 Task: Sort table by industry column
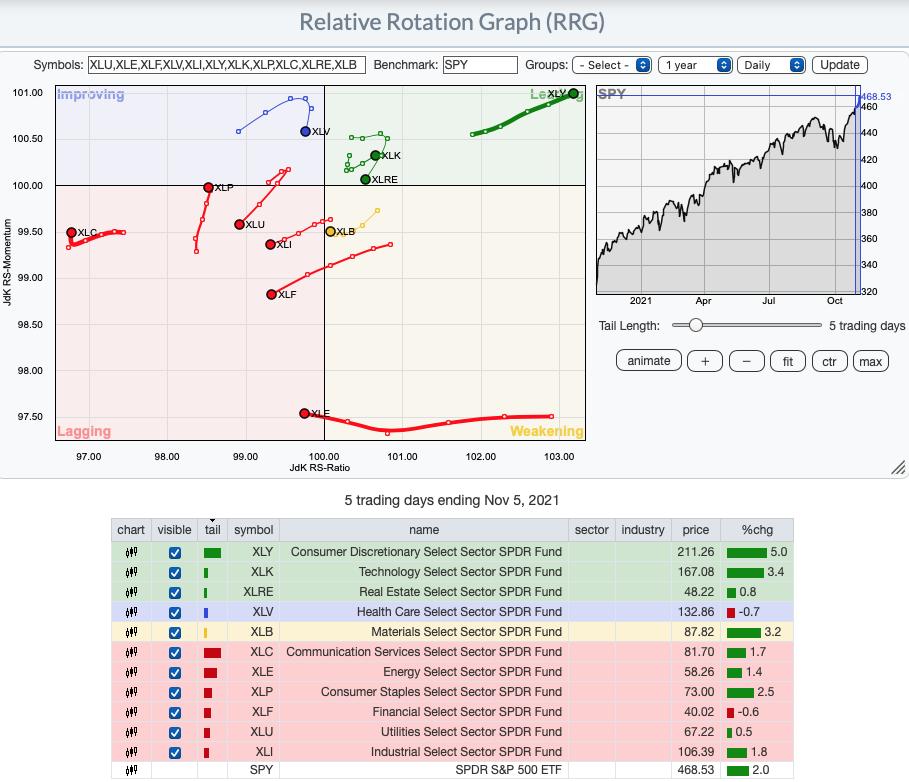[643, 530]
